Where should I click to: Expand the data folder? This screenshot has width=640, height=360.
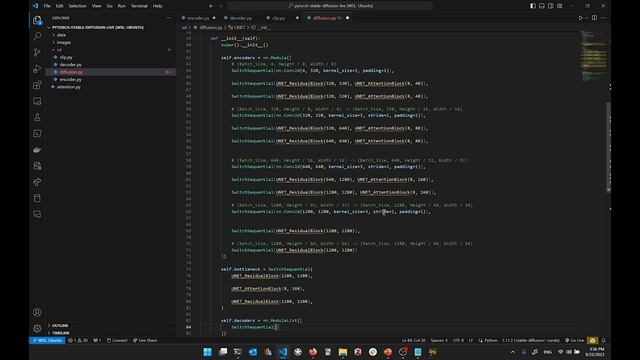click(x=61, y=35)
